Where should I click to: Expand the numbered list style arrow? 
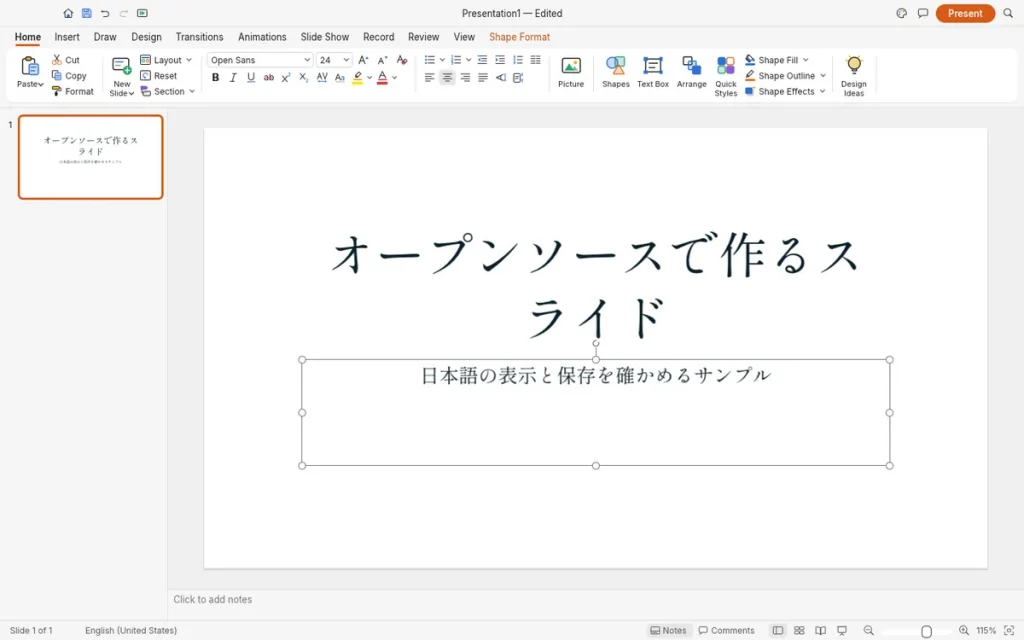coord(468,60)
